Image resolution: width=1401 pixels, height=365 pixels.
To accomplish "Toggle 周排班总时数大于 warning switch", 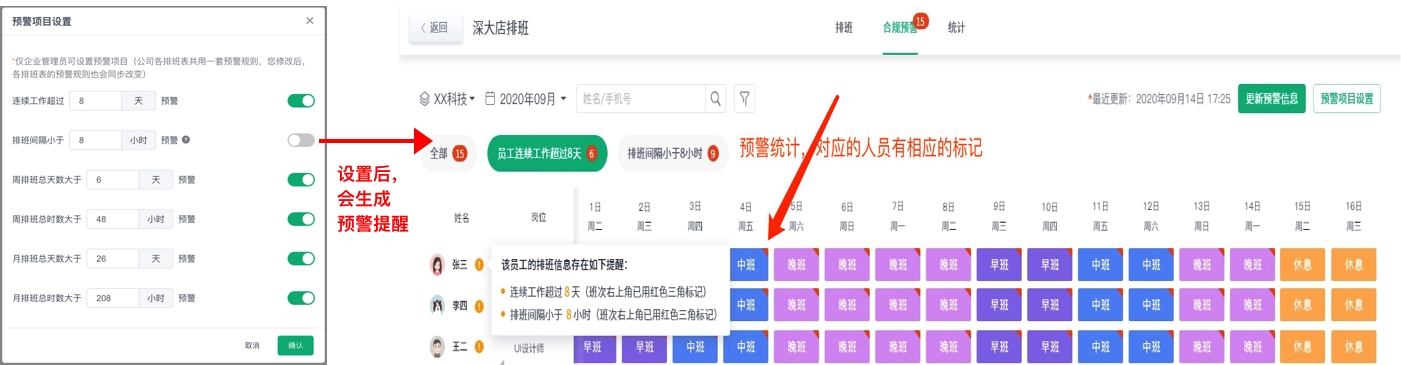I will 301,219.
